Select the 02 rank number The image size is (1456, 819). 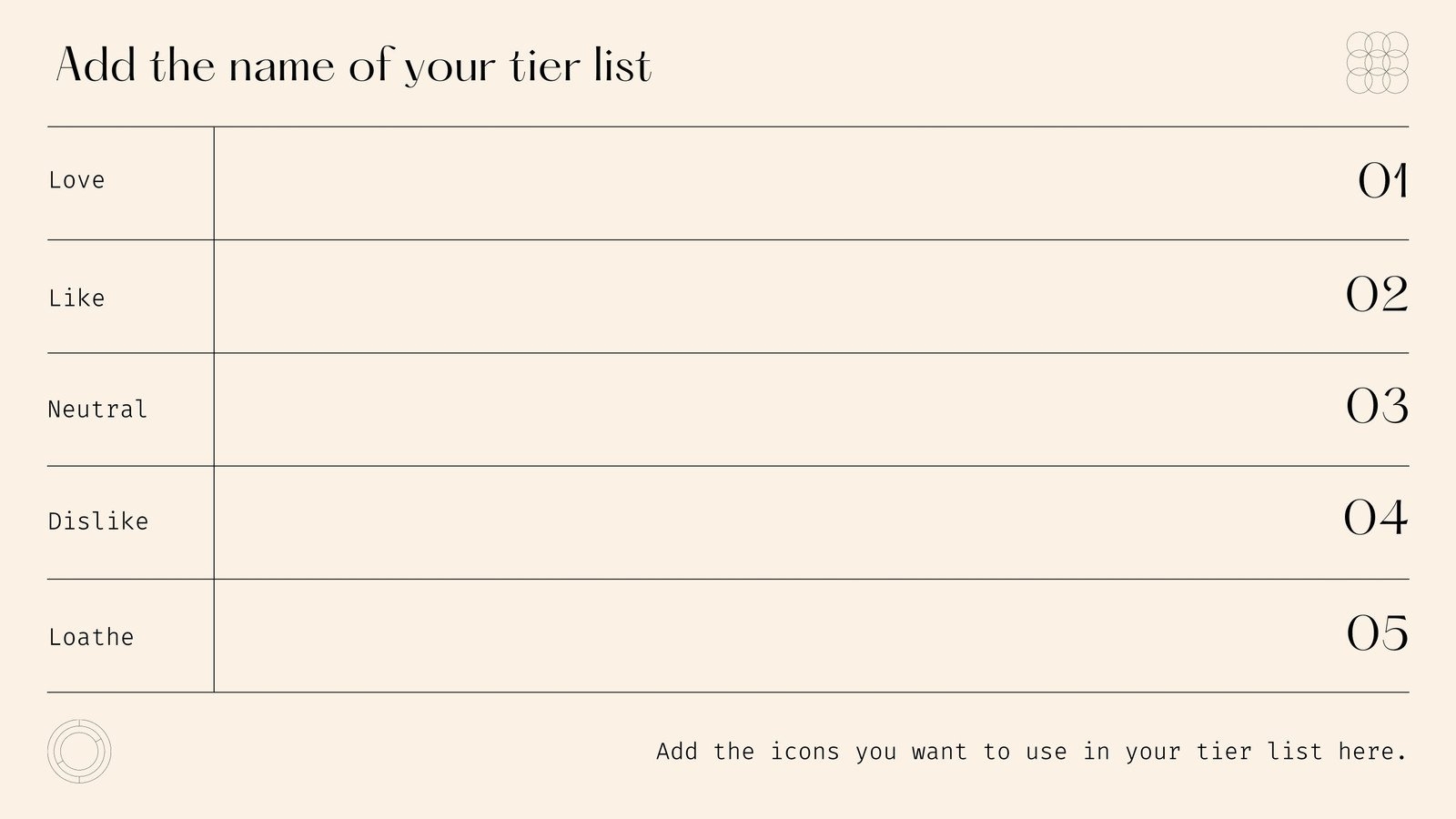(1377, 294)
